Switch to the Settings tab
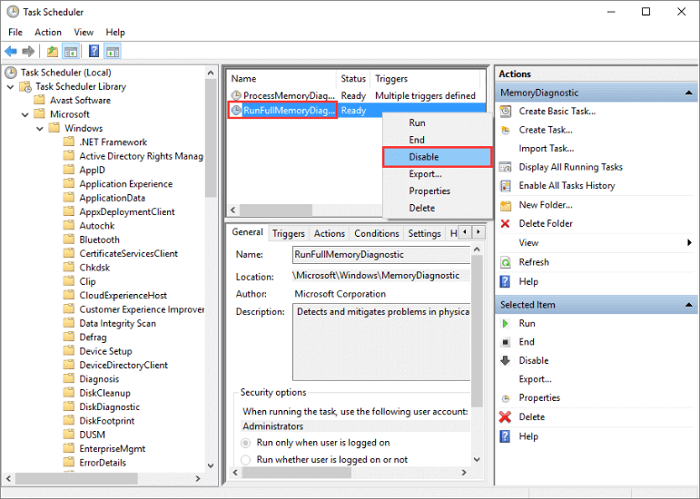The height and width of the screenshot is (499, 700). (424, 233)
